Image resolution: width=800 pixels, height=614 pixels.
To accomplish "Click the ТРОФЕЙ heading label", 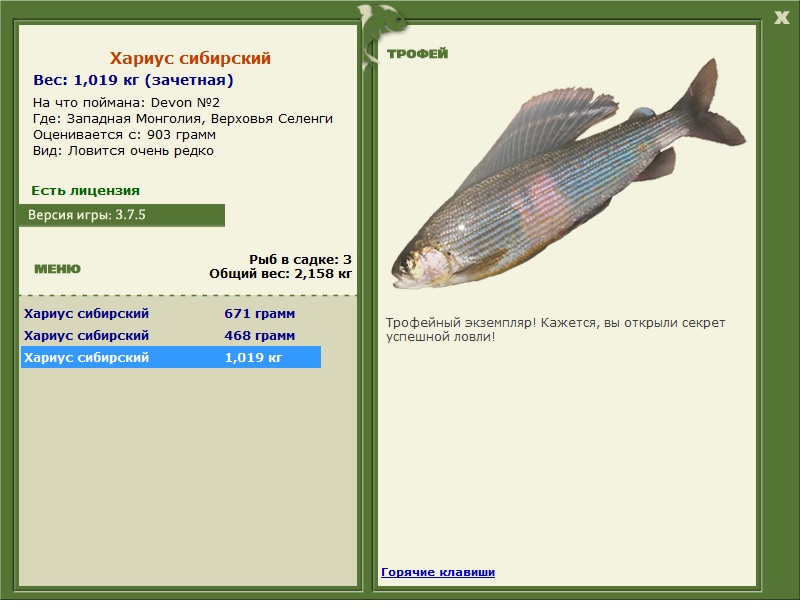I will point(417,54).
